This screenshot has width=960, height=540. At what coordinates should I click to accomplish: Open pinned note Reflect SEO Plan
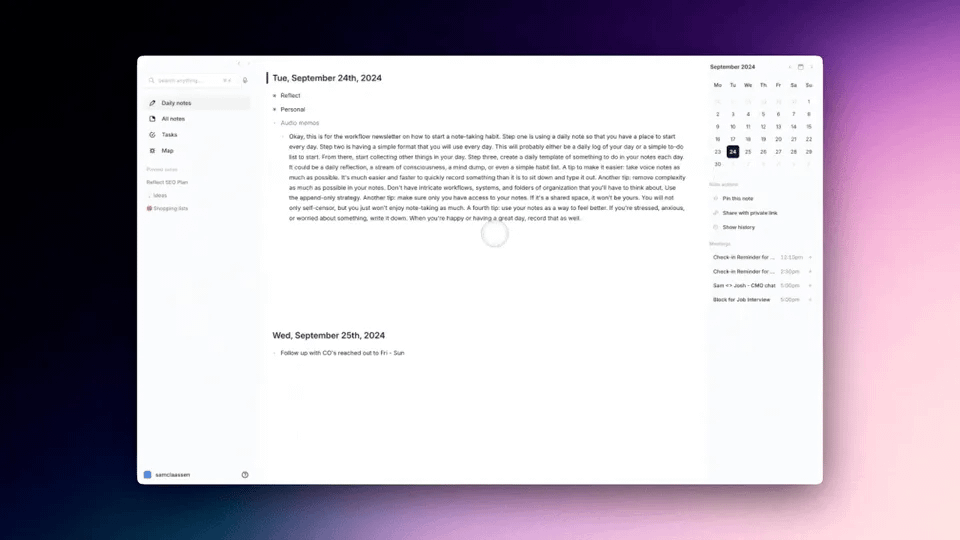pos(167,182)
